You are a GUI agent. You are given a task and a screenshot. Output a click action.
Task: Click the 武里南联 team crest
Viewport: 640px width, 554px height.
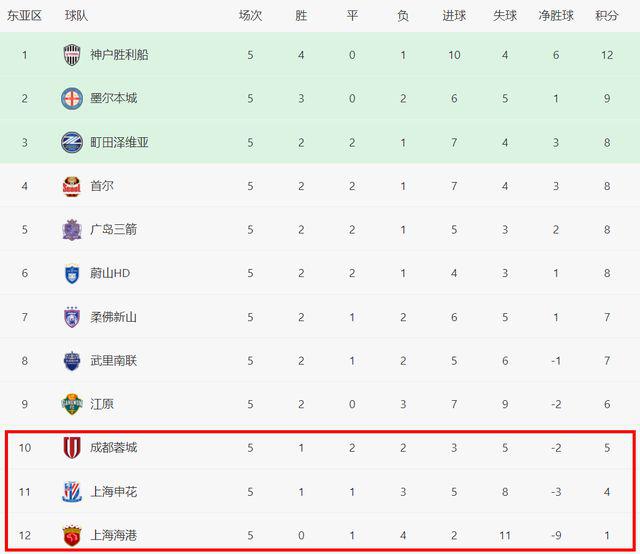73,360
